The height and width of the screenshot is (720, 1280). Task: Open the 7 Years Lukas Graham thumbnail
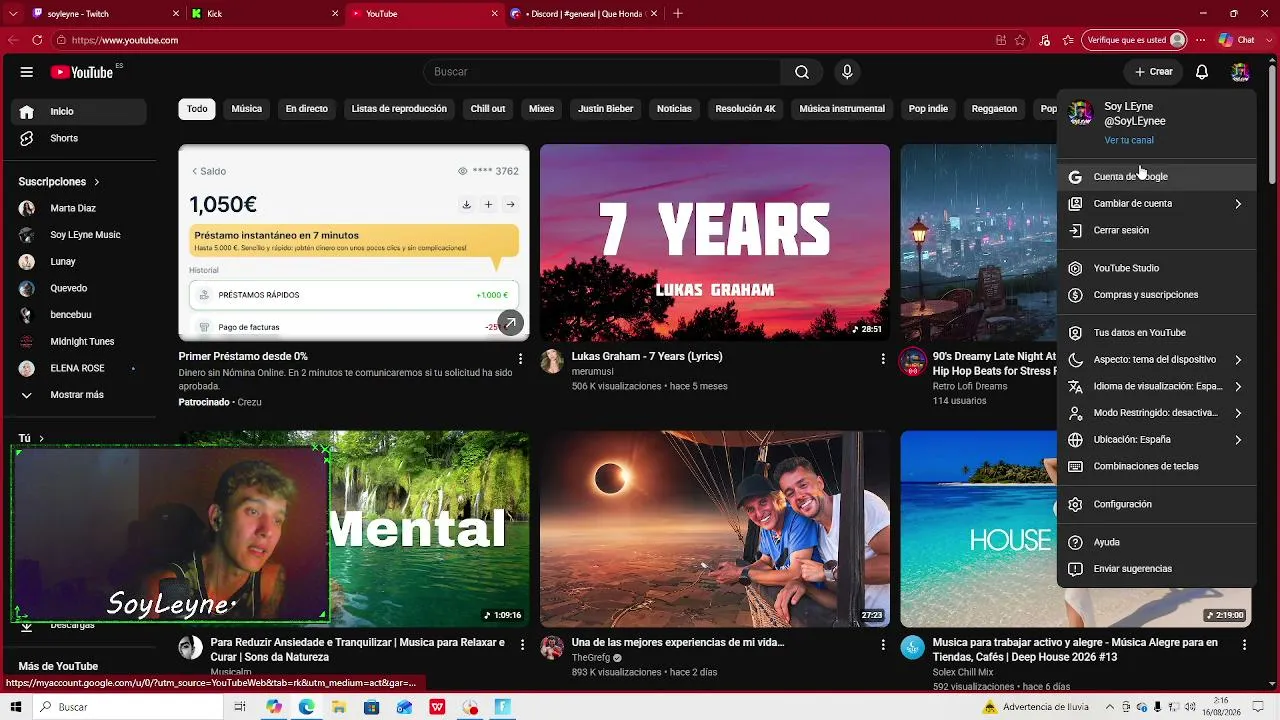[x=715, y=242]
